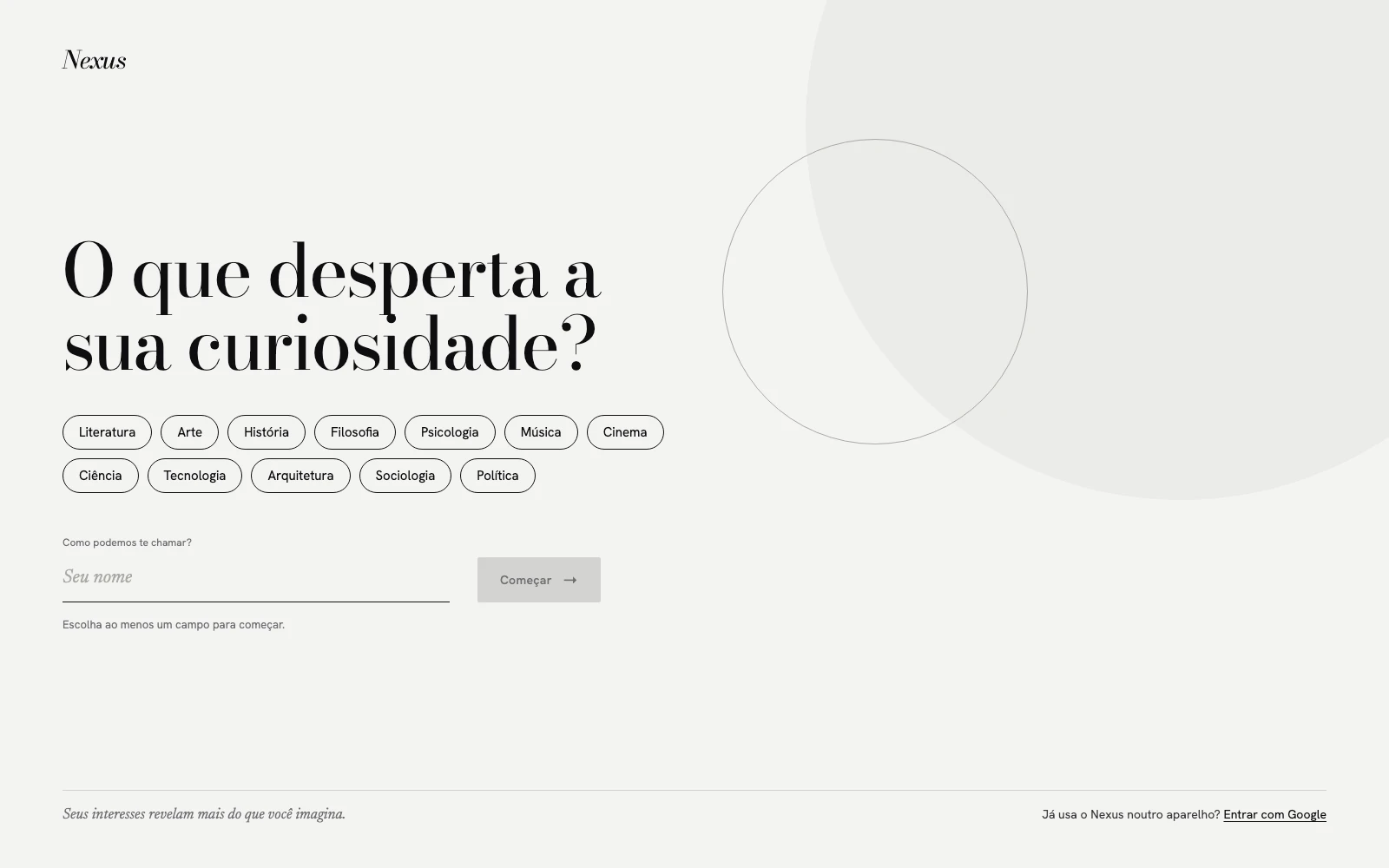The height and width of the screenshot is (868, 1389).
Task: Open the Entrar com Google link
Action: tap(1274, 814)
